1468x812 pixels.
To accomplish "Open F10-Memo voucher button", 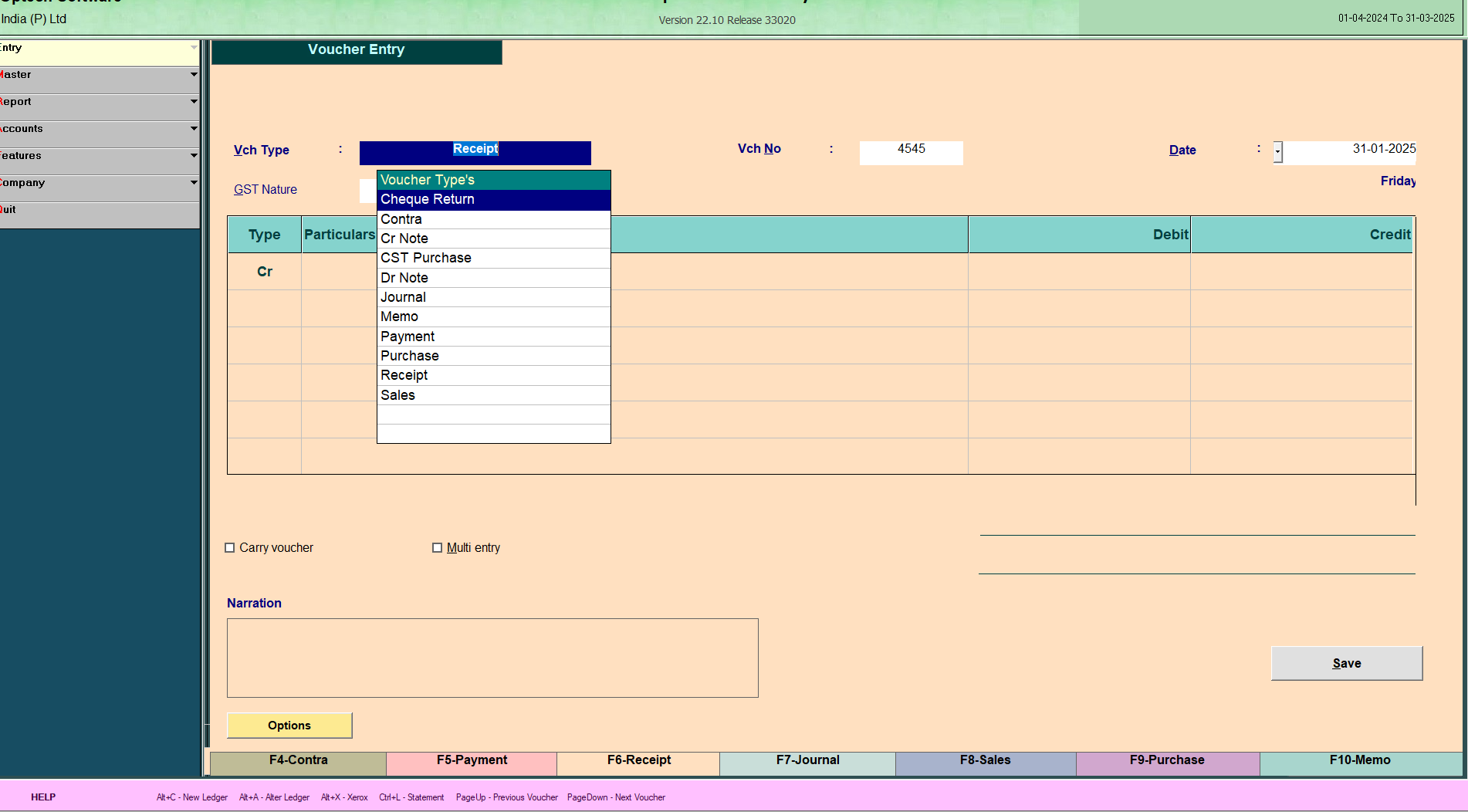I will (x=1360, y=761).
